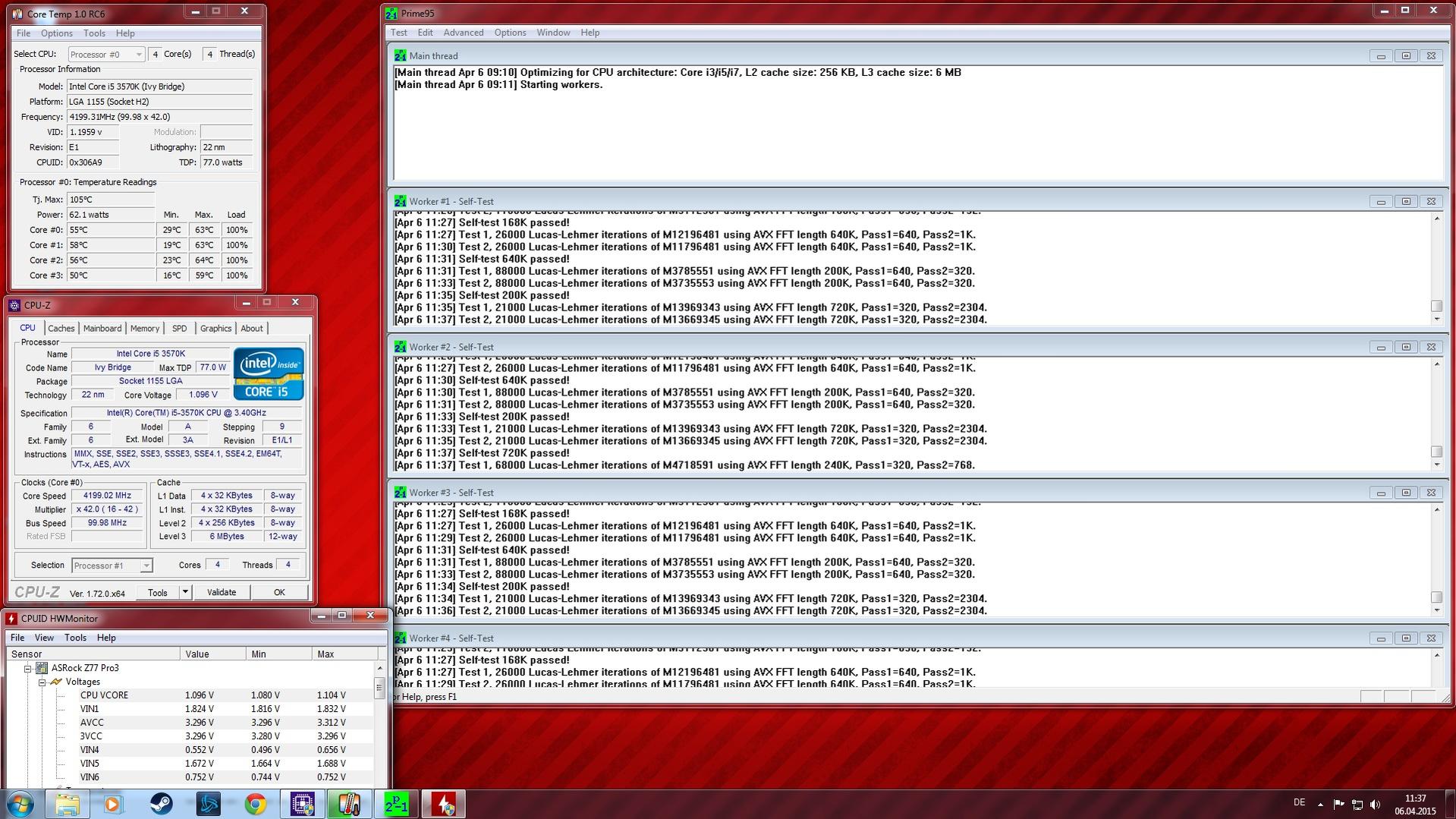Screen dimensions: 1456x819
Task: Click scroll-up arrow in Worker #1 window
Action: (x=1436, y=219)
